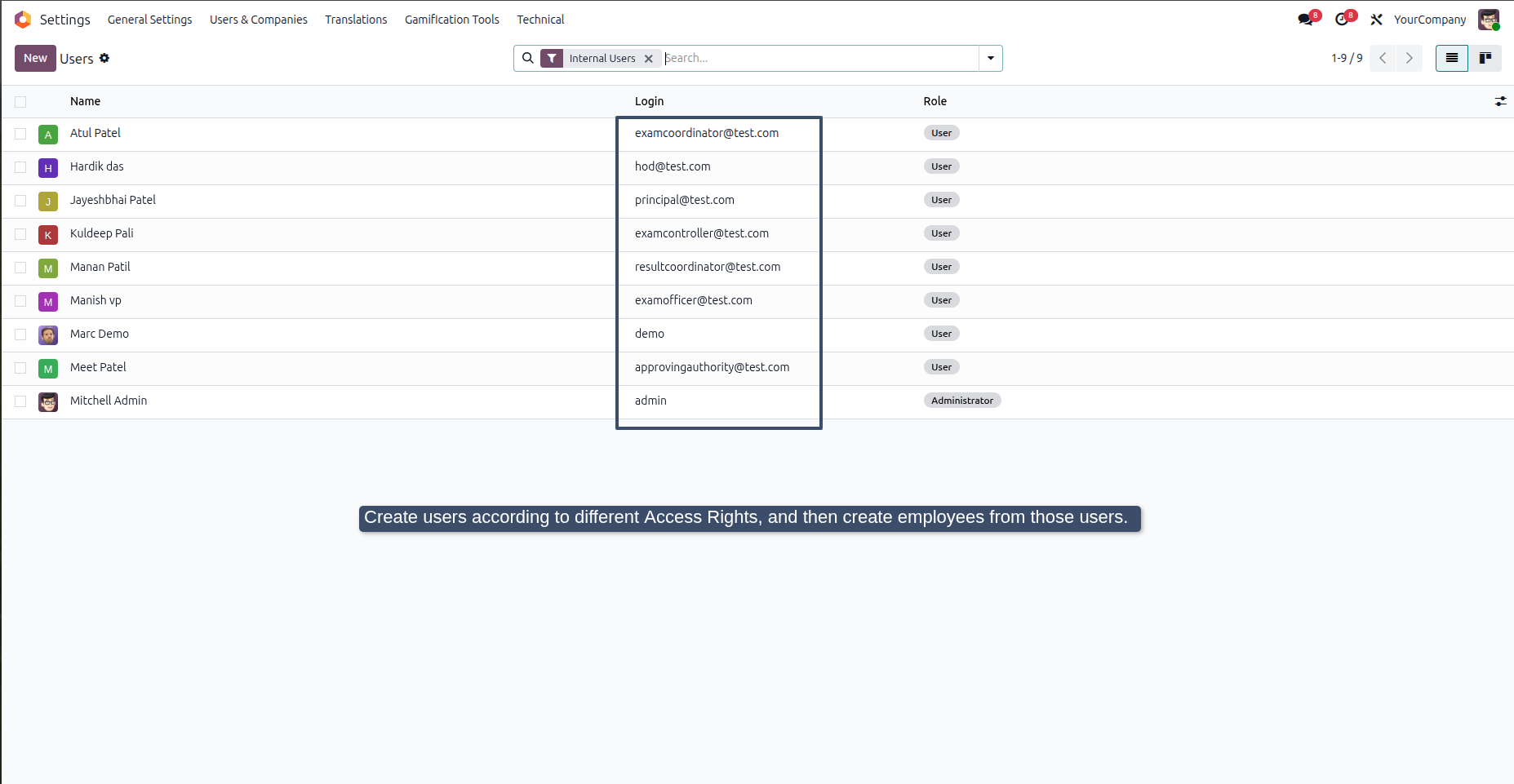1514x784 pixels.
Task: Open the YourCompany switcher
Action: coord(1430,20)
